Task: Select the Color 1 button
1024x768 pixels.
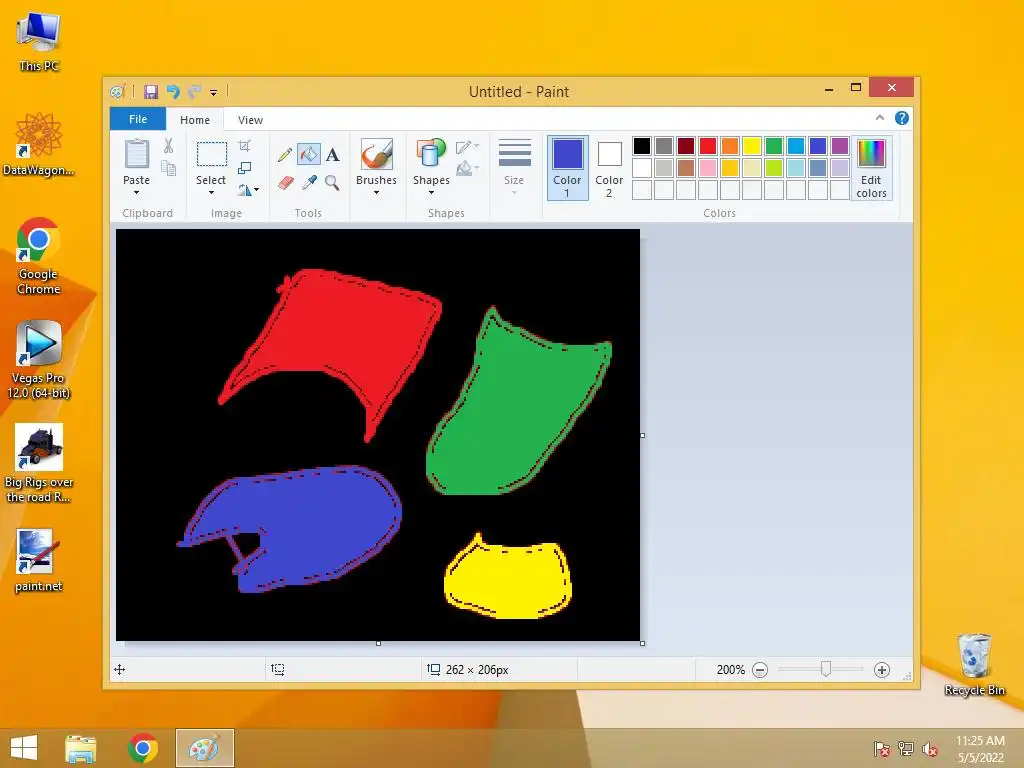Action: (568, 167)
